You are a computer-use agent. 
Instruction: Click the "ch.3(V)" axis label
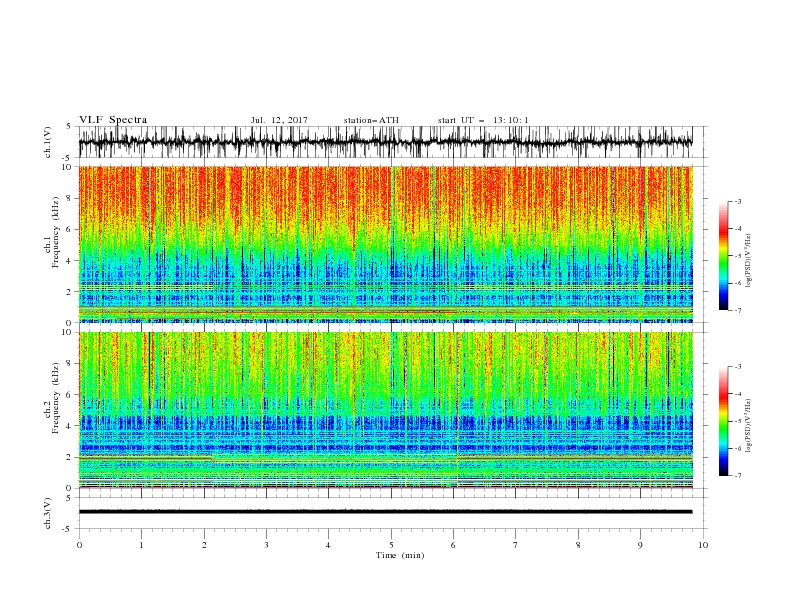(48, 513)
